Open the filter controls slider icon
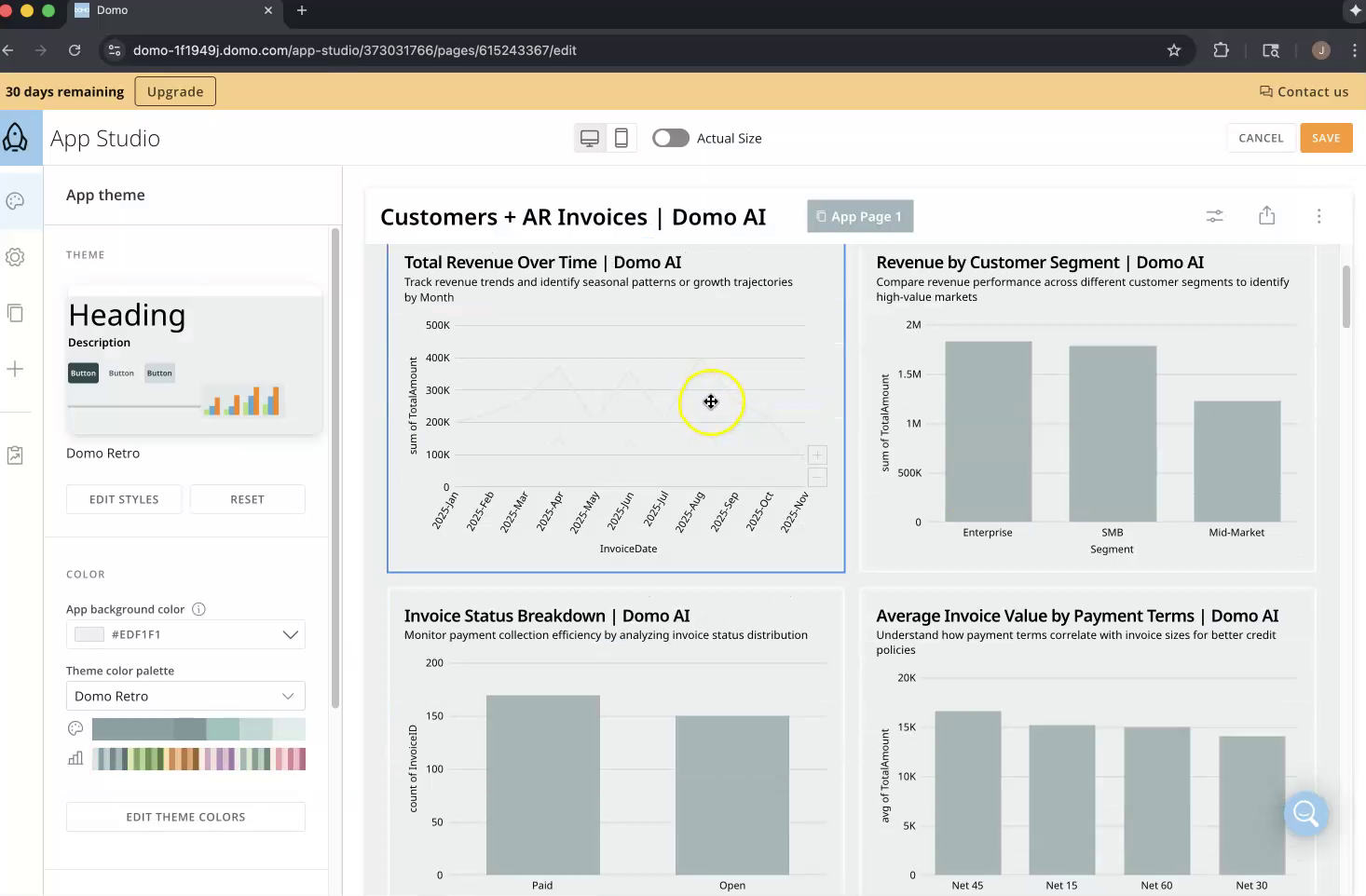This screenshot has width=1366, height=896. [1214, 216]
